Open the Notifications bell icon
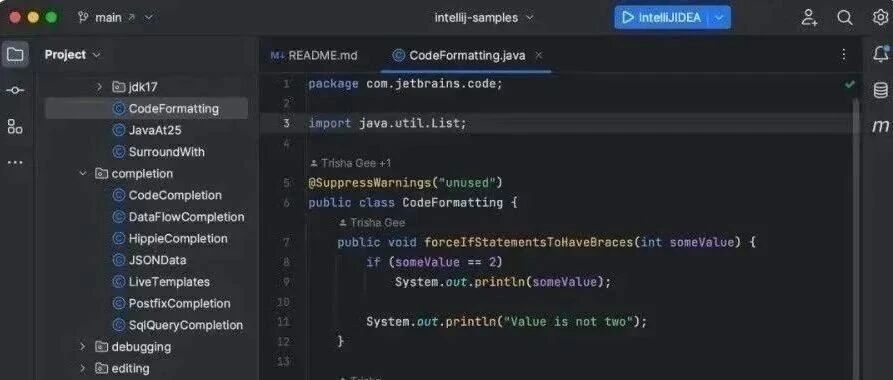The image size is (893, 380). [x=880, y=54]
